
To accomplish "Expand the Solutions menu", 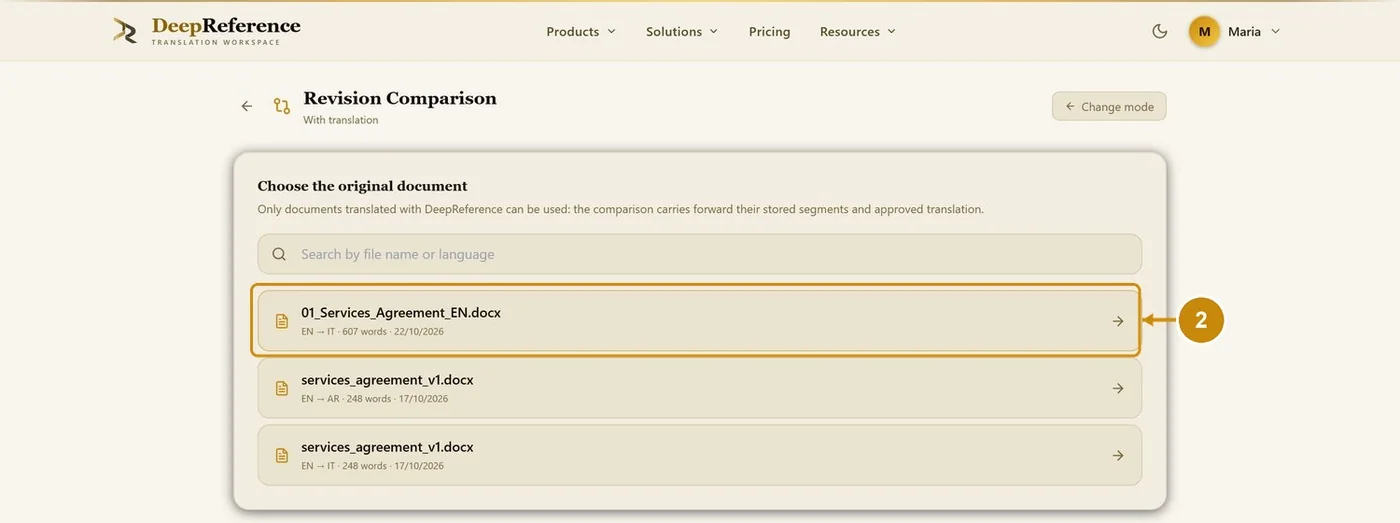I will click(682, 31).
